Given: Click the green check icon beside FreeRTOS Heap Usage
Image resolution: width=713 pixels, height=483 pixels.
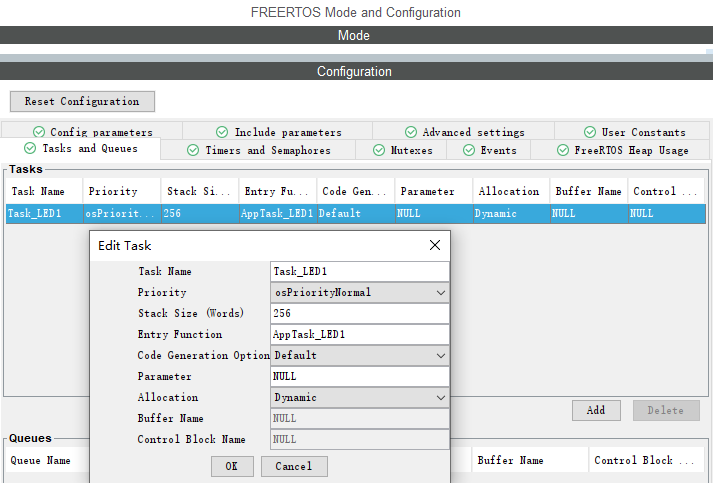Looking at the screenshot, I should coord(562,150).
